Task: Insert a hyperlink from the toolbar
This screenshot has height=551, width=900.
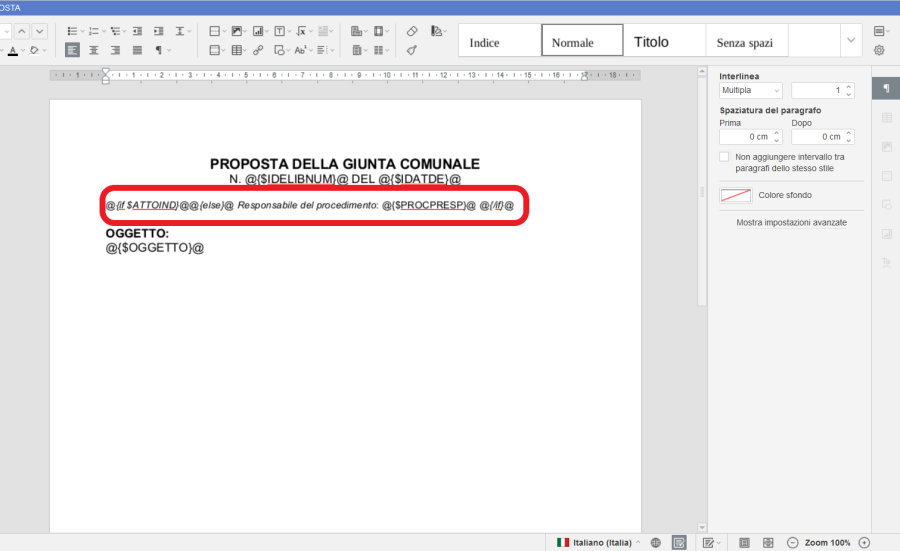Action: coord(258,50)
